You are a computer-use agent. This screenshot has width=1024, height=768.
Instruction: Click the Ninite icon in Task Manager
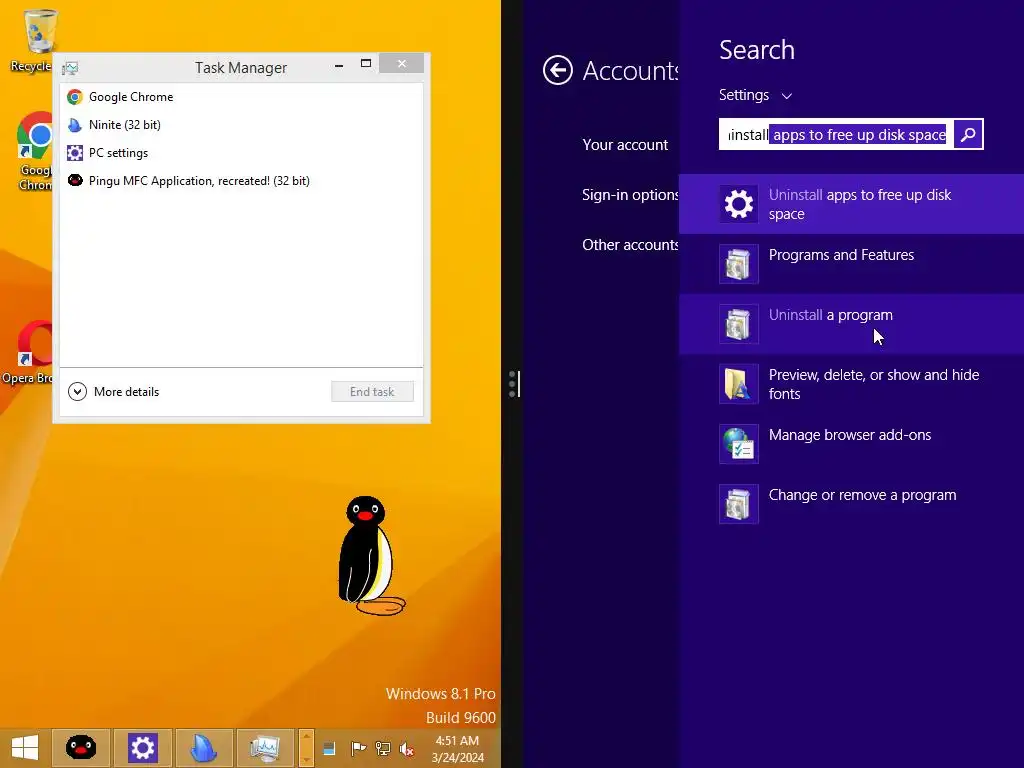pos(75,125)
